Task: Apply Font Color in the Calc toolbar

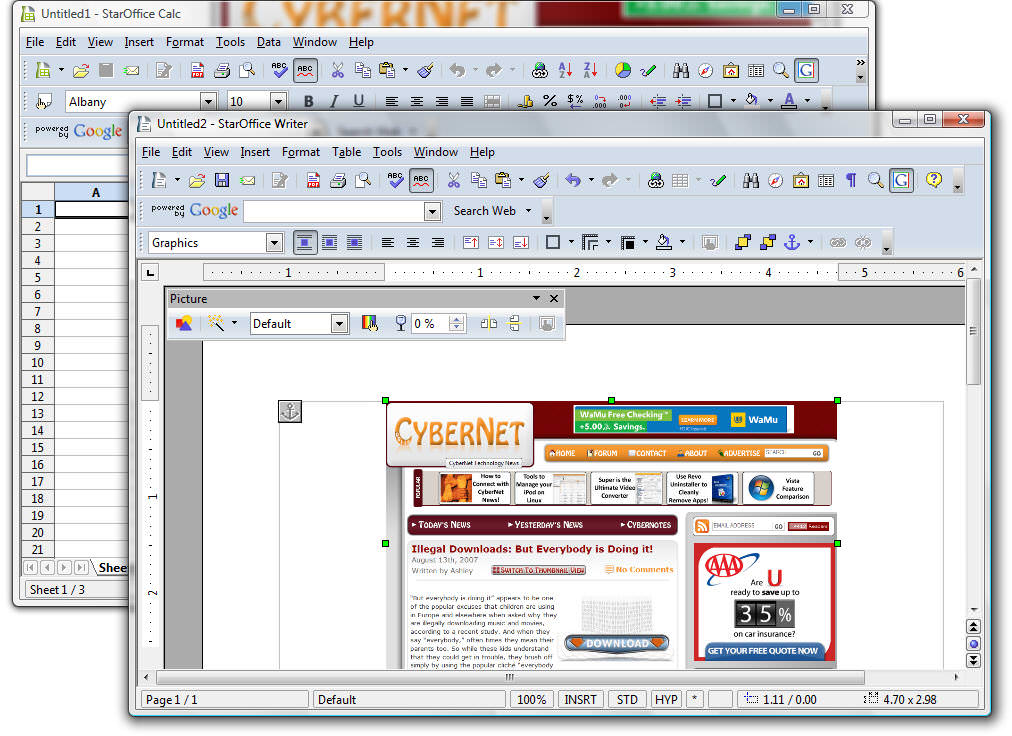Action: coord(789,101)
